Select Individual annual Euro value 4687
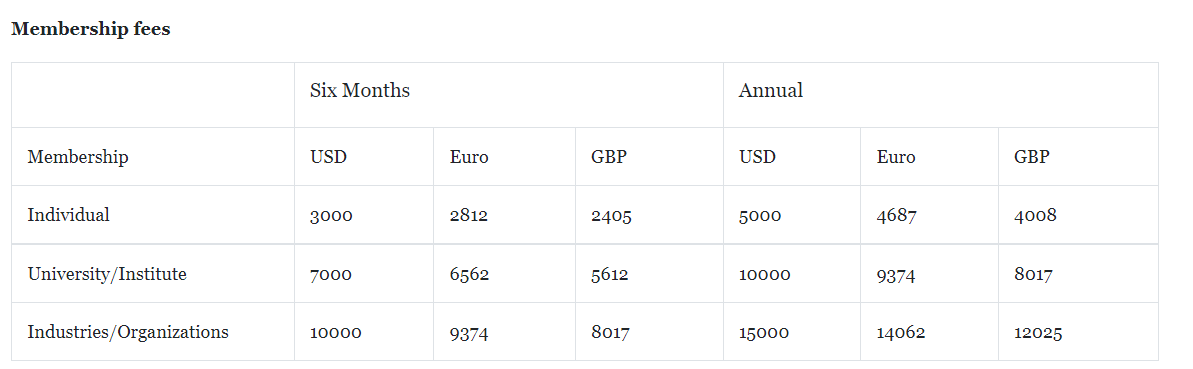The width and height of the screenshot is (1193, 369). [x=896, y=216]
